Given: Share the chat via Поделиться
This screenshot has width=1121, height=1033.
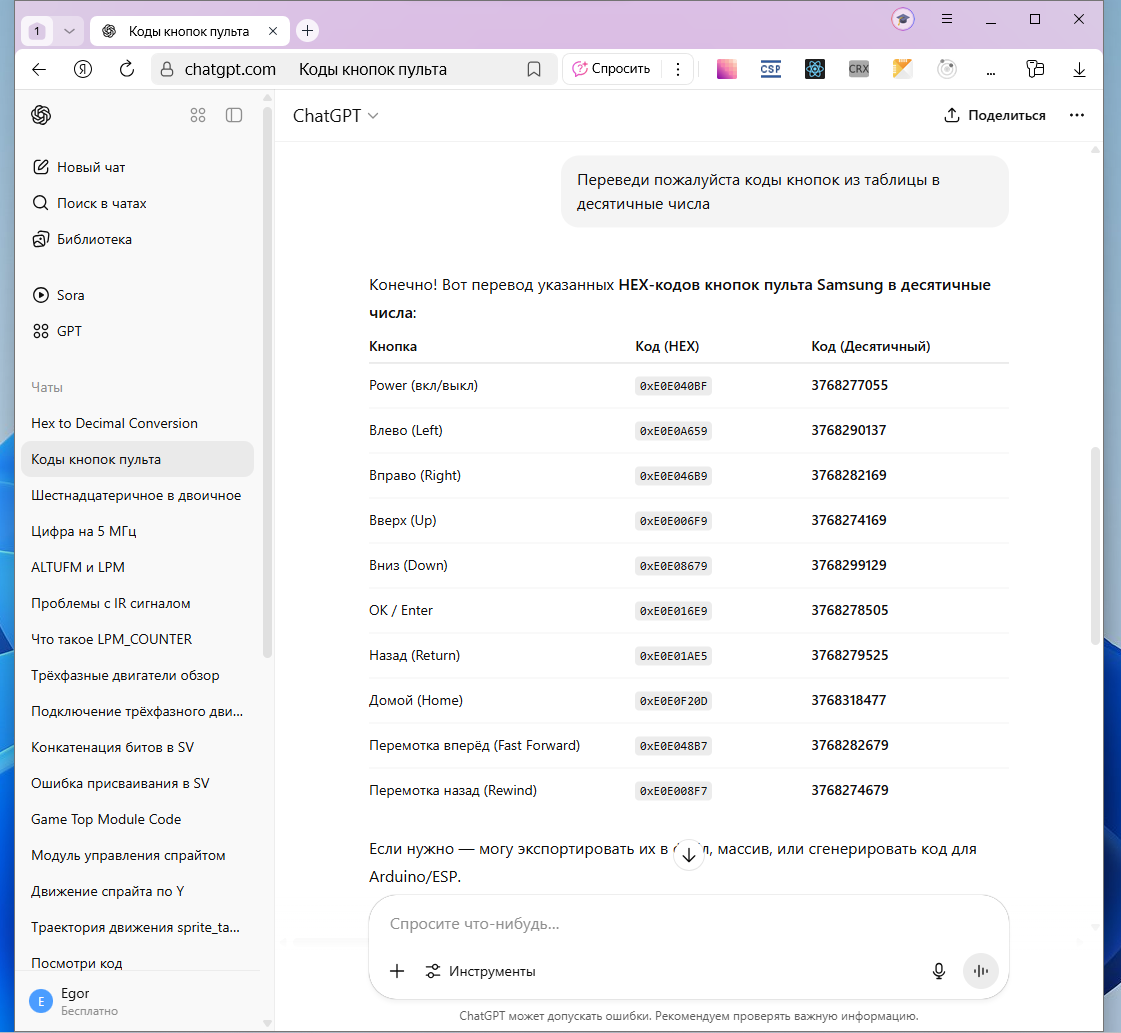Looking at the screenshot, I should click(994, 115).
